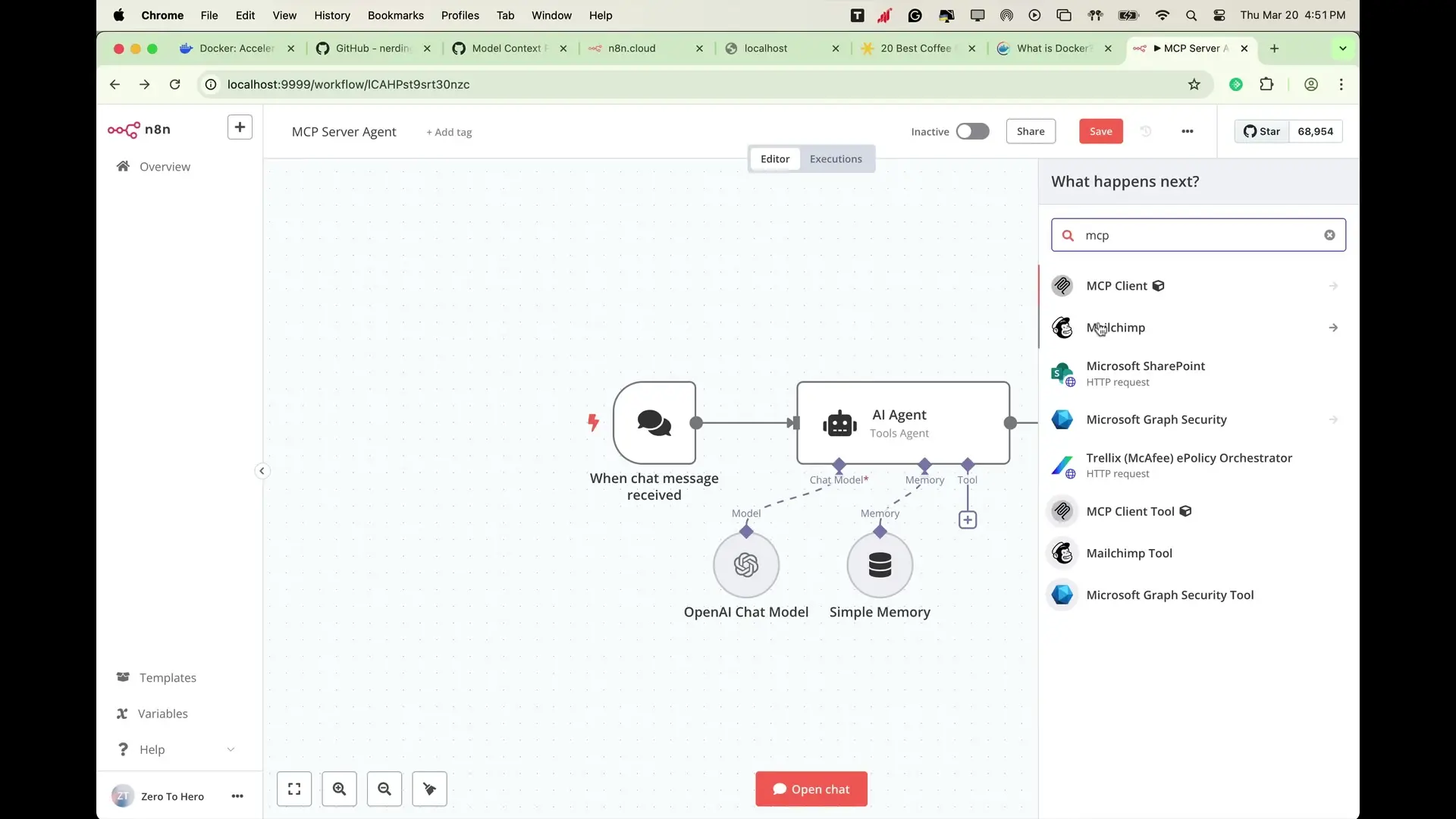Zoom out on the workflow canvas
The width and height of the screenshot is (1456, 819).
click(384, 789)
